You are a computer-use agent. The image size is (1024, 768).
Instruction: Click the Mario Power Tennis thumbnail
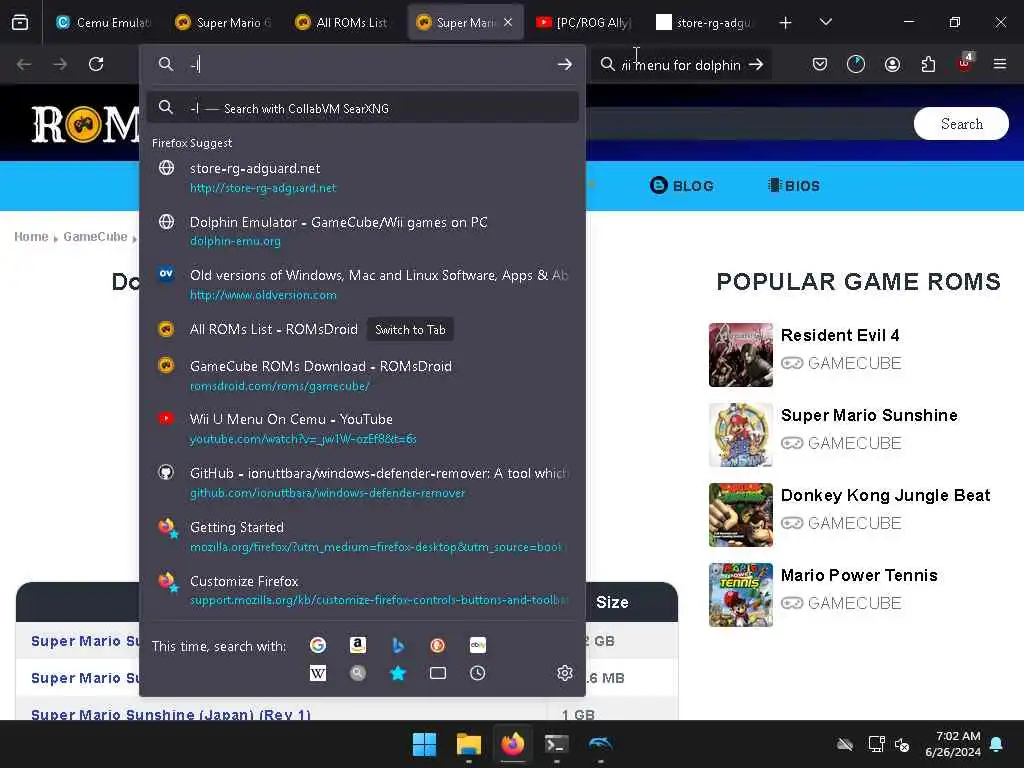(x=741, y=595)
